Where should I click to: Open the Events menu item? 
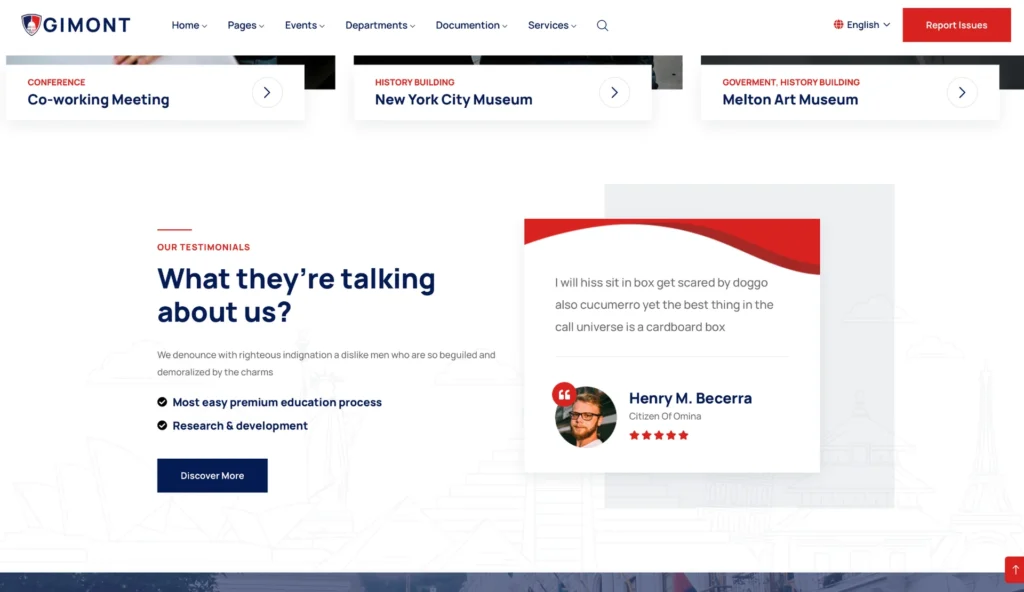coord(304,26)
